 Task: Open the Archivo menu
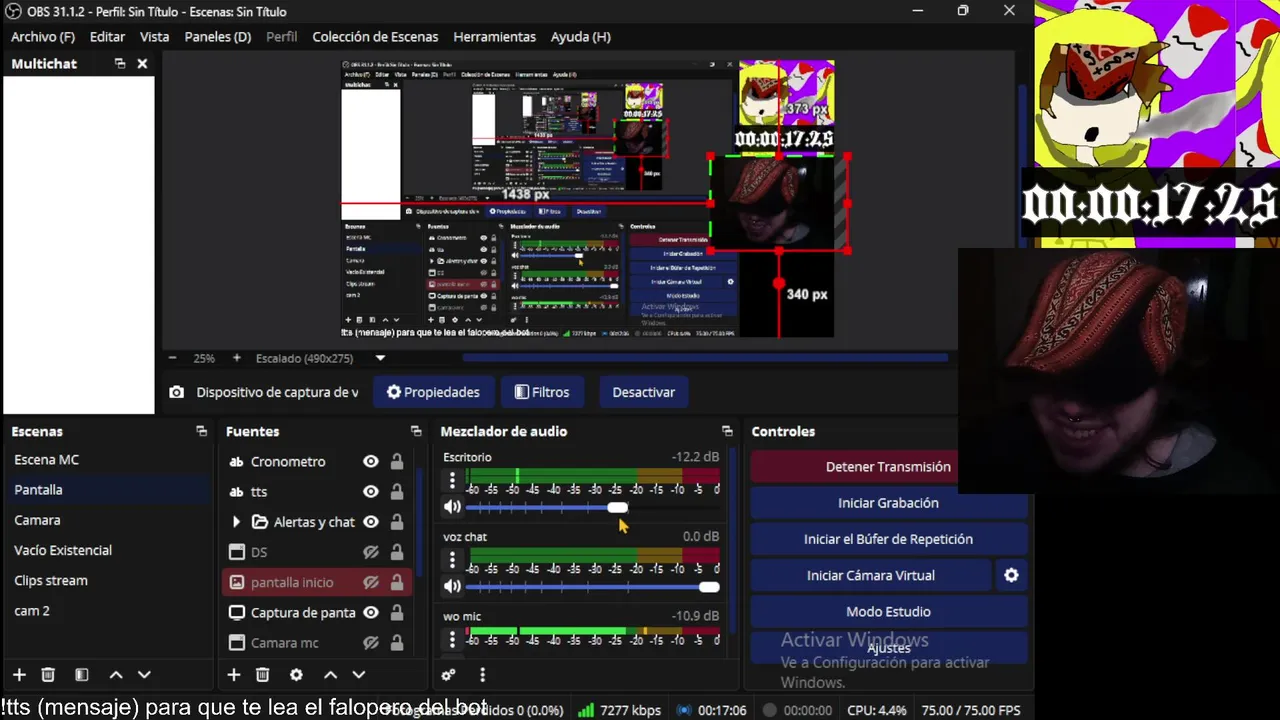pyautogui.click(x=43, y=36)
